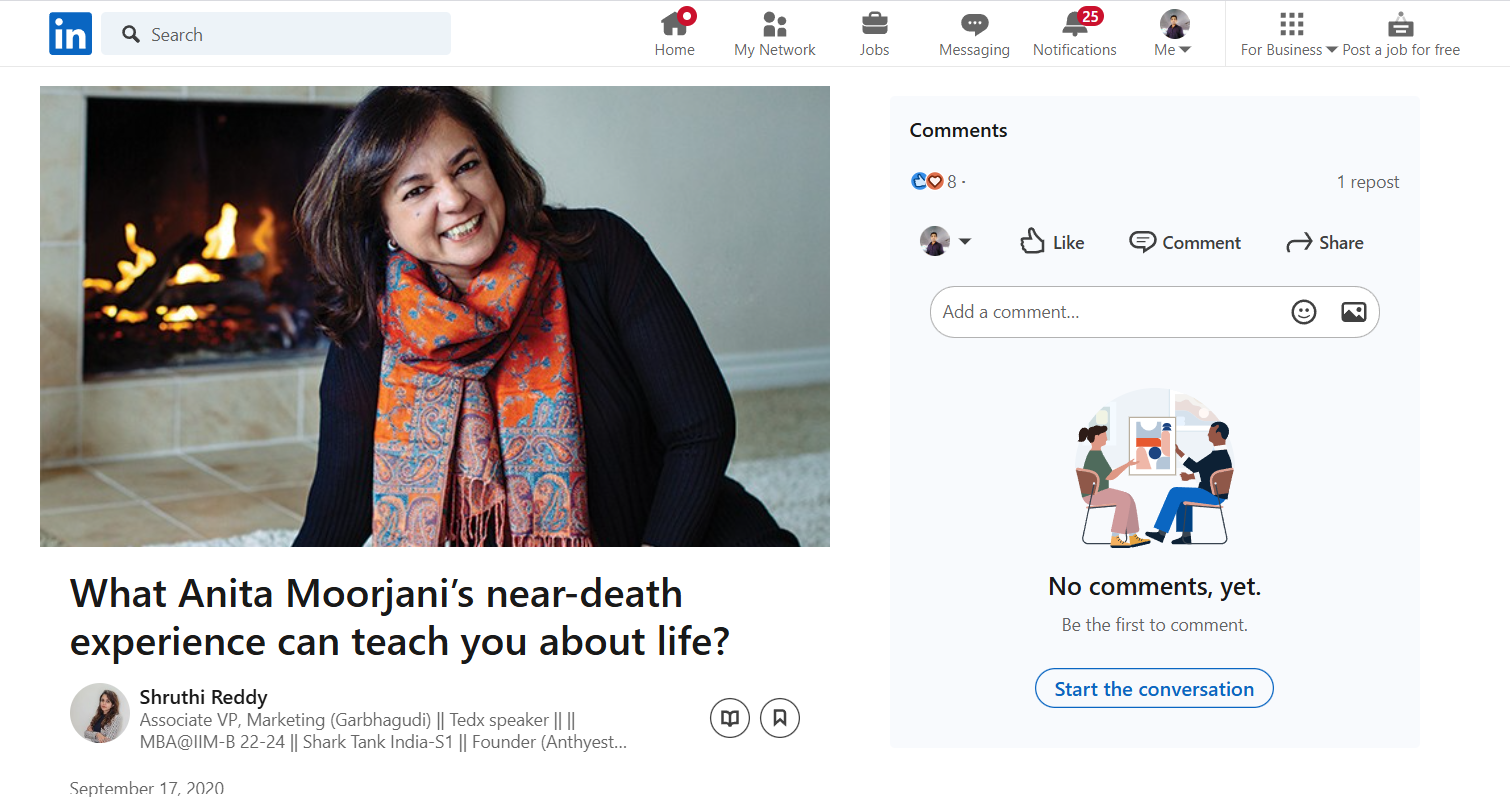The height and width of the screenshot is (797, 1510).
Task: Toggle the open-book reader view icon
Action: click(x=730, y=717)
